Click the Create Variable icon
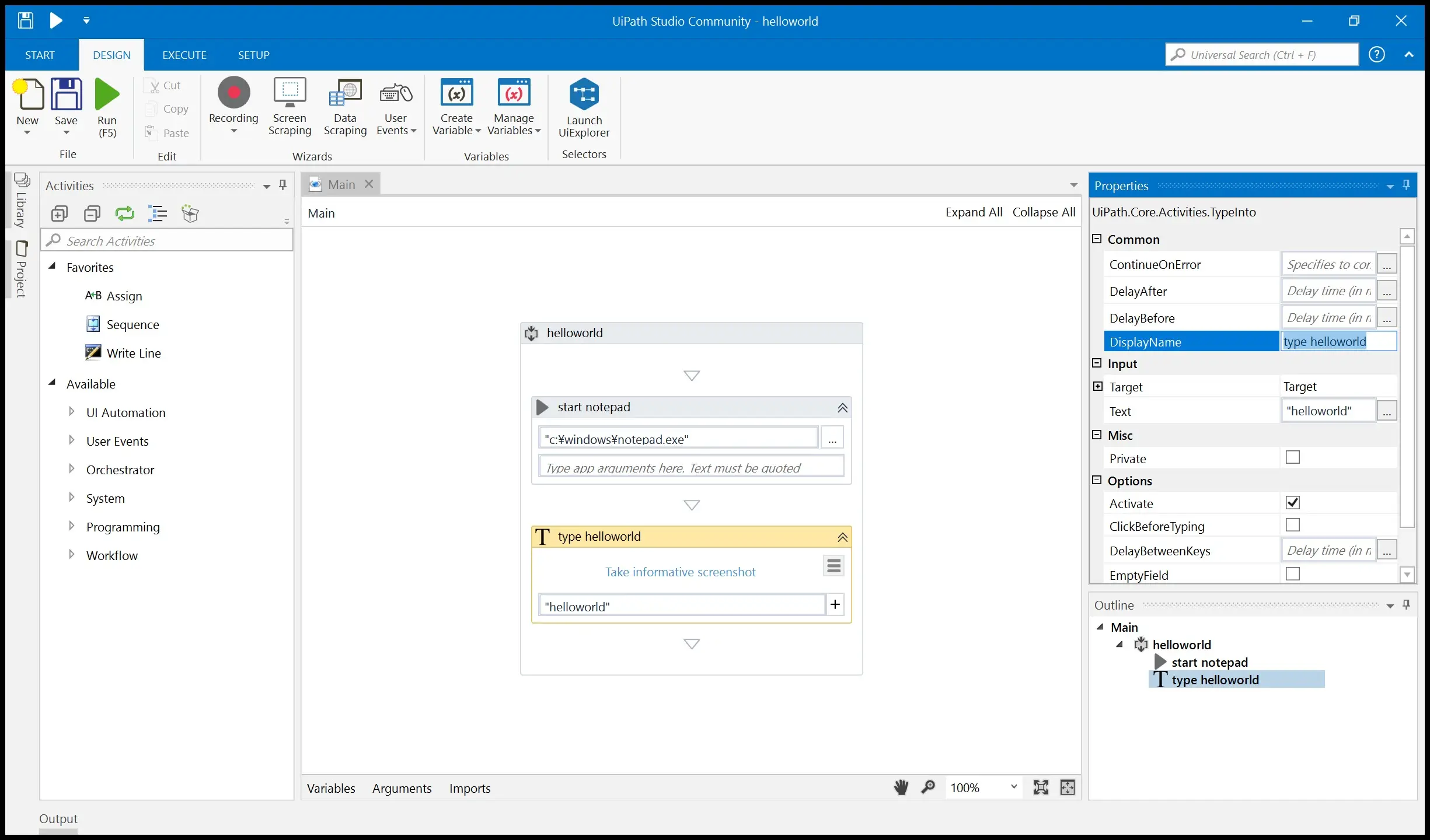This screenshot has width=1430, height=840. [x=456, y=93]
